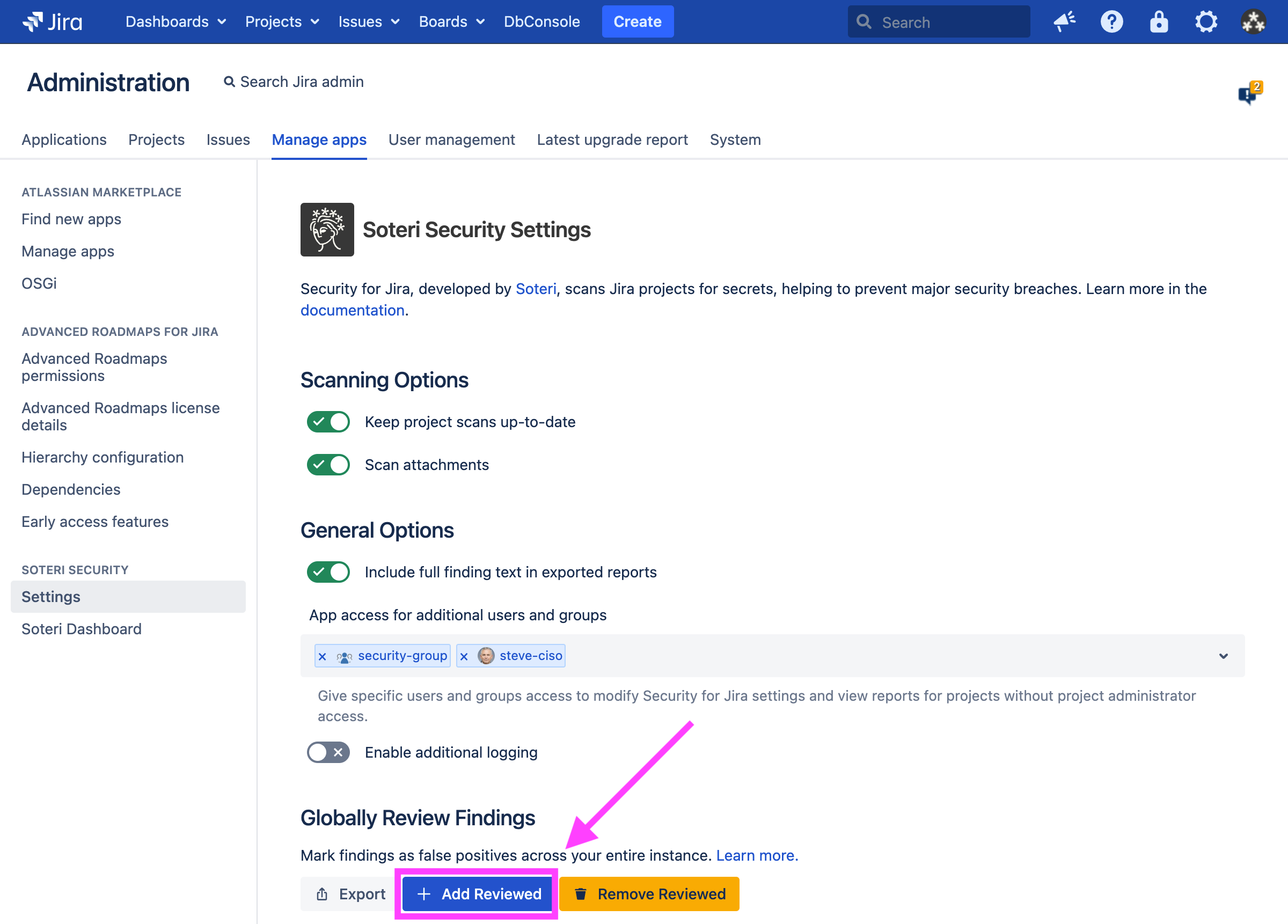Open the documentation link
The width and height of the screenshot is (1288, 924).
pyautogui.click(x=352, y=310)
